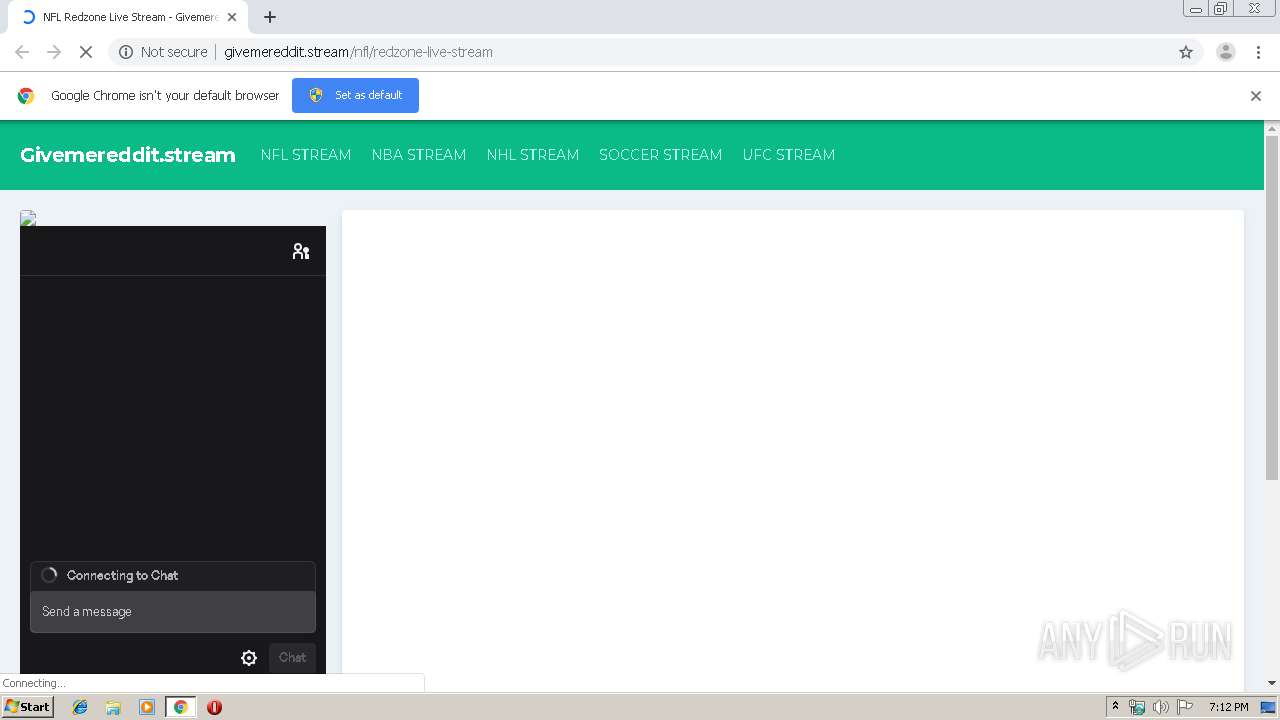Viewport: 1280px width, 720px height.
Task: Click scrollbar down arrow
Action: (x=1272, y=683)
